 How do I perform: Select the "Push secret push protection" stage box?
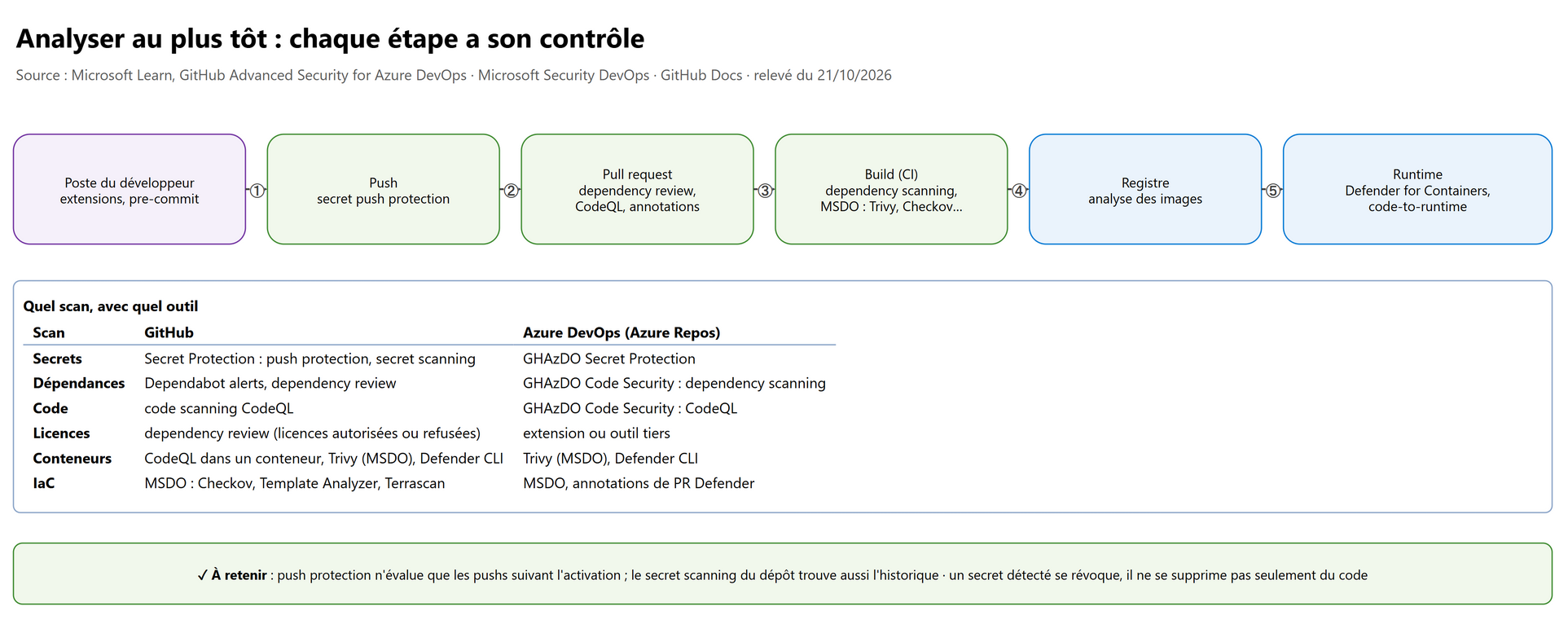(x=384, y=189)
